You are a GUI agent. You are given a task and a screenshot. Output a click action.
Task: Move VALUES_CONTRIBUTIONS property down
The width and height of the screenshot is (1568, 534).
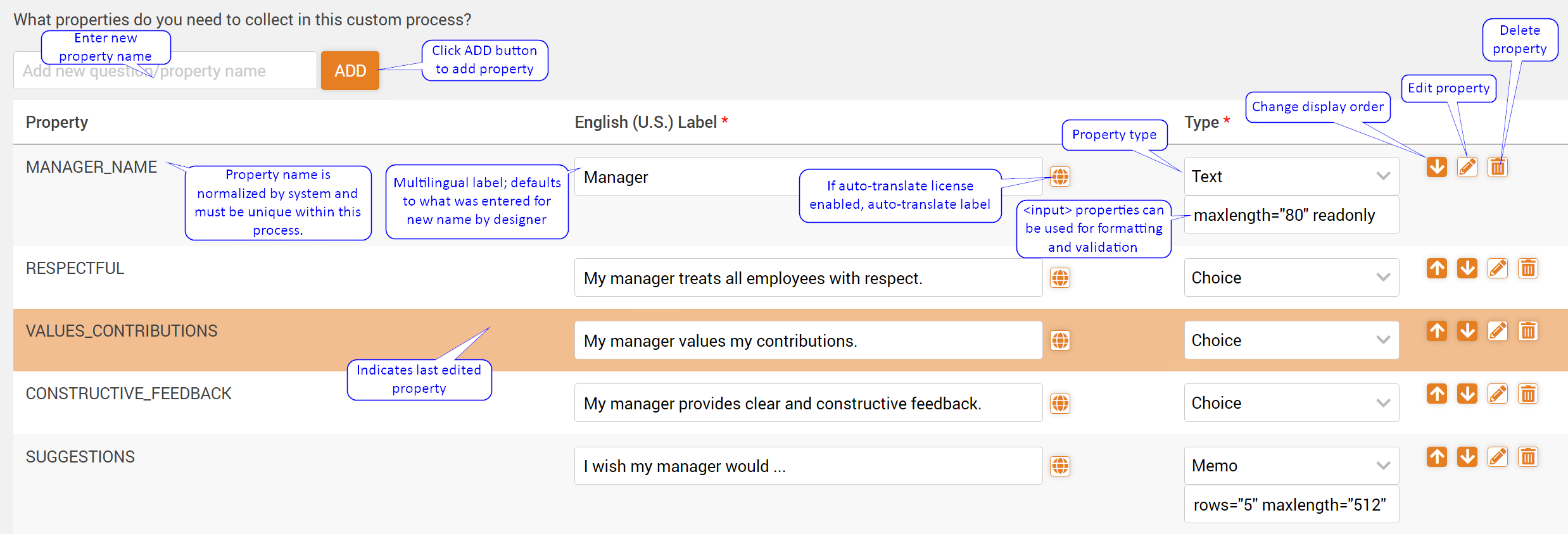click(x=1467, y=331)
